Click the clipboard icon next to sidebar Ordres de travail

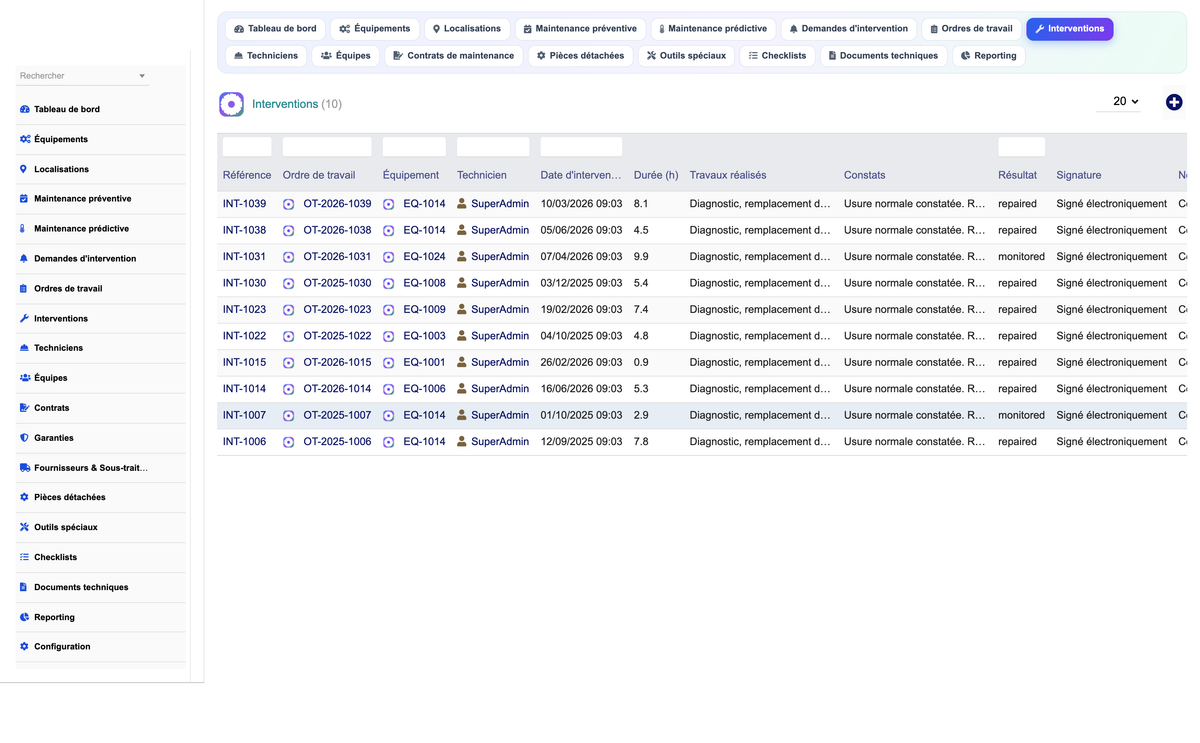pyautogui.click(x=24, y=289)
